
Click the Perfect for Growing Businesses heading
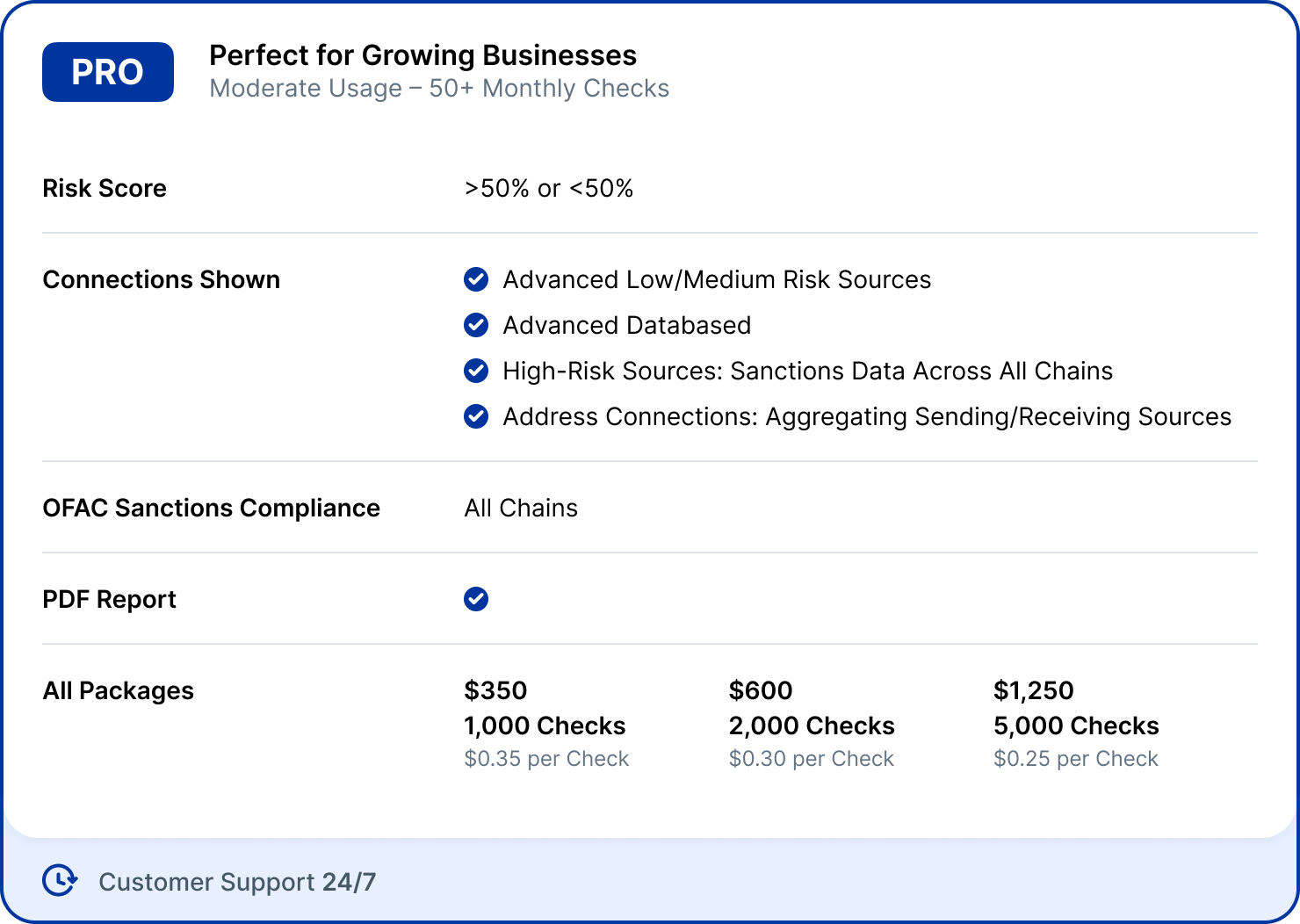coord(422,55)
